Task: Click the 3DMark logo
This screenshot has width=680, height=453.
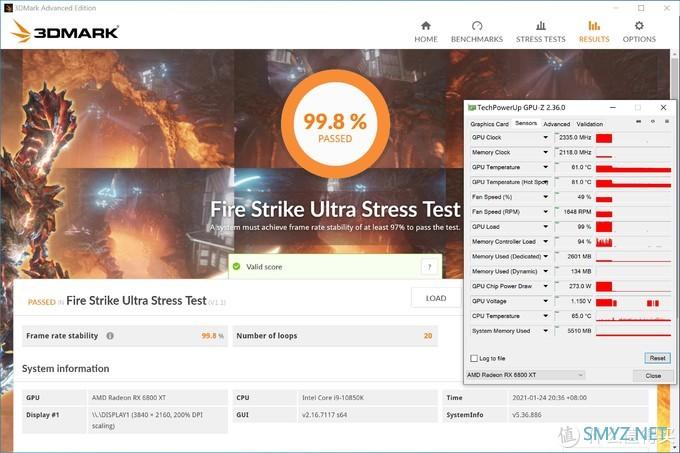Action: tap(64, 32)
